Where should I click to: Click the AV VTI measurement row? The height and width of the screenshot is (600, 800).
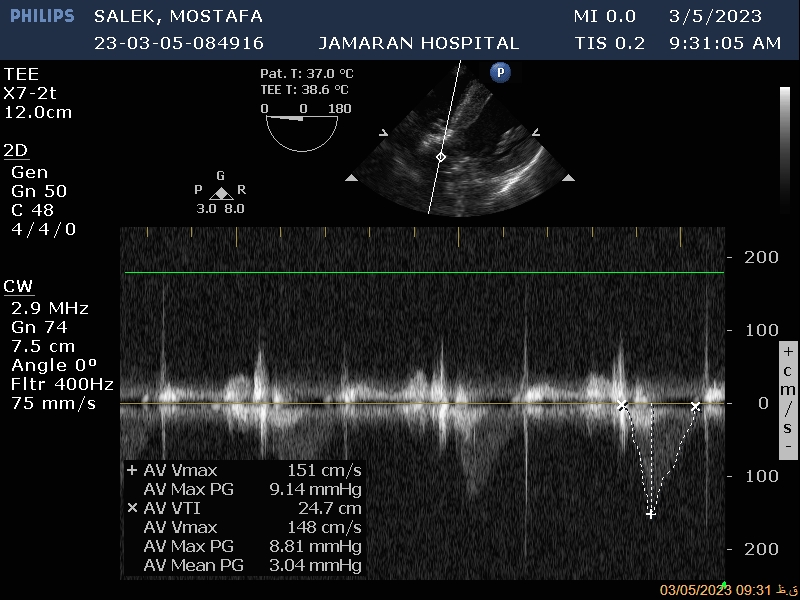(244, 508)
